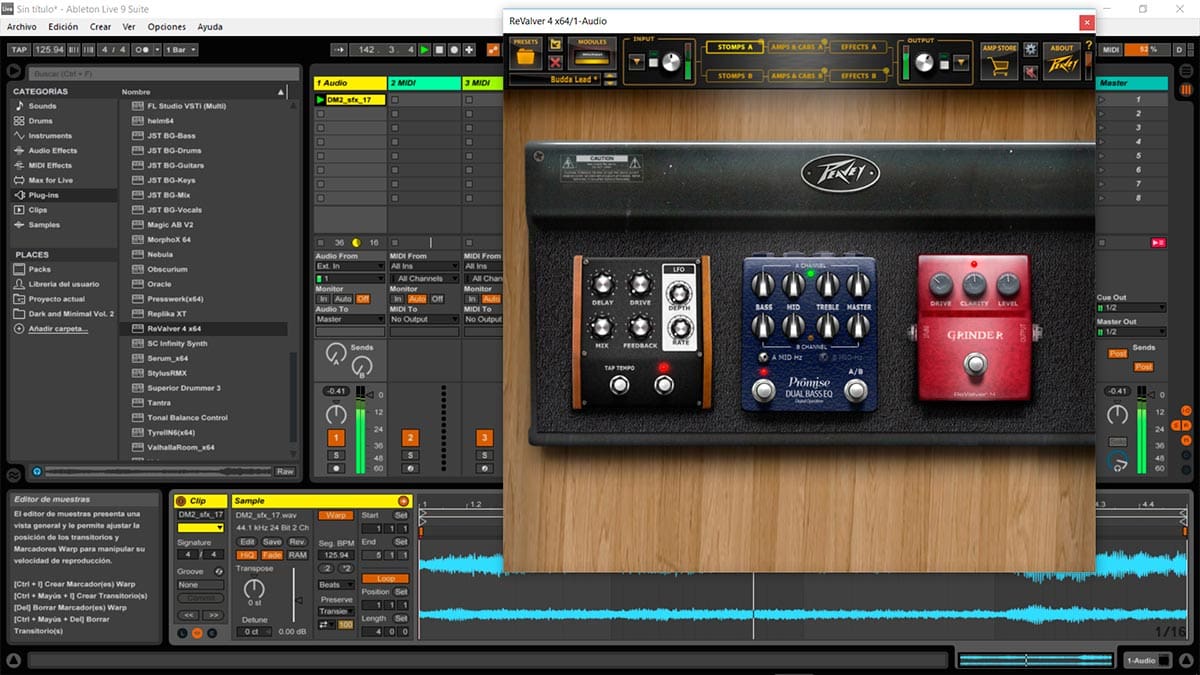Activate the Stomps B signal chain
1200x675 pixels.
pos(733,75)
